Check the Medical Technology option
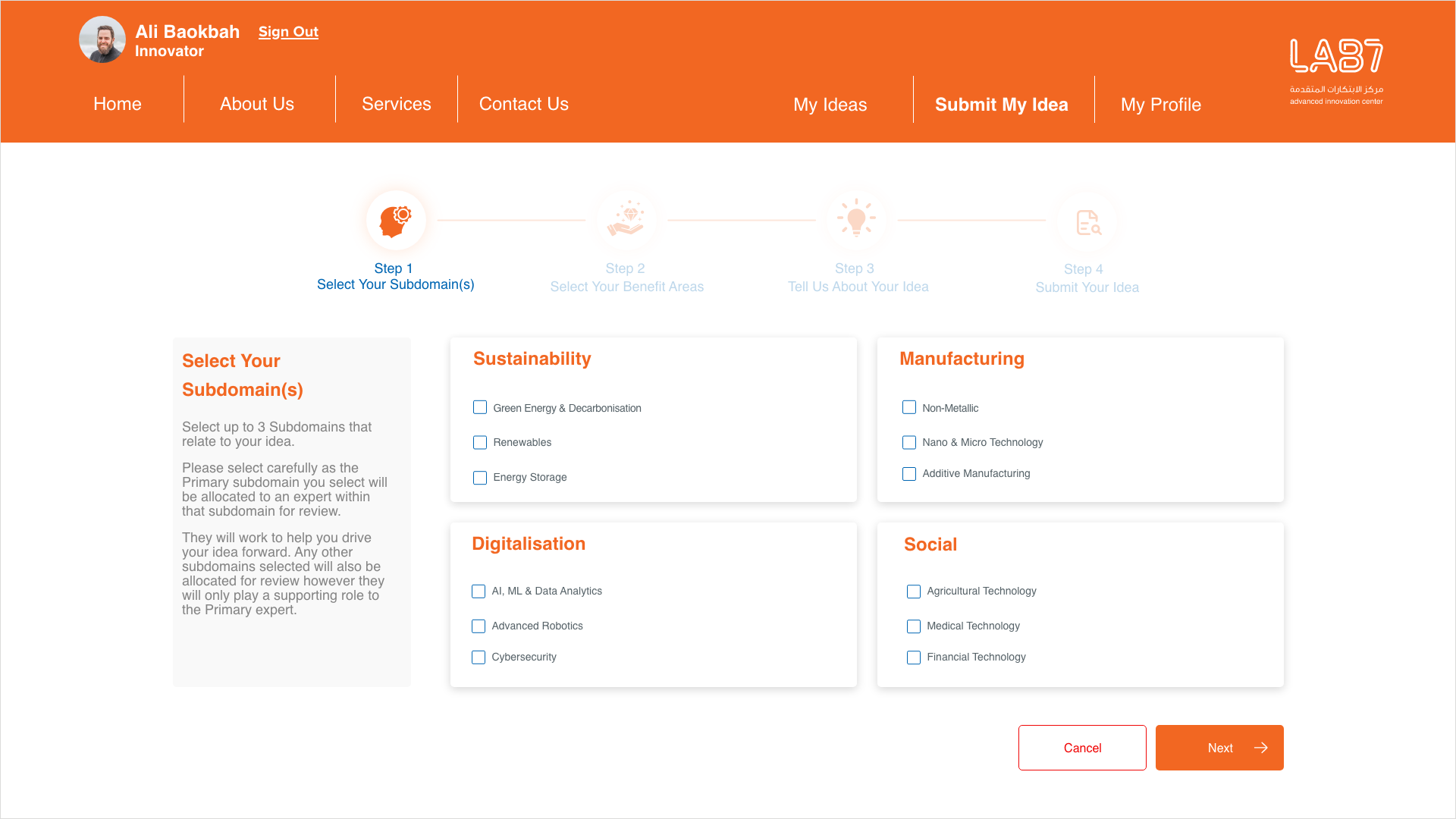Screen dimensions: 1456x819 (x=914, y=626)
